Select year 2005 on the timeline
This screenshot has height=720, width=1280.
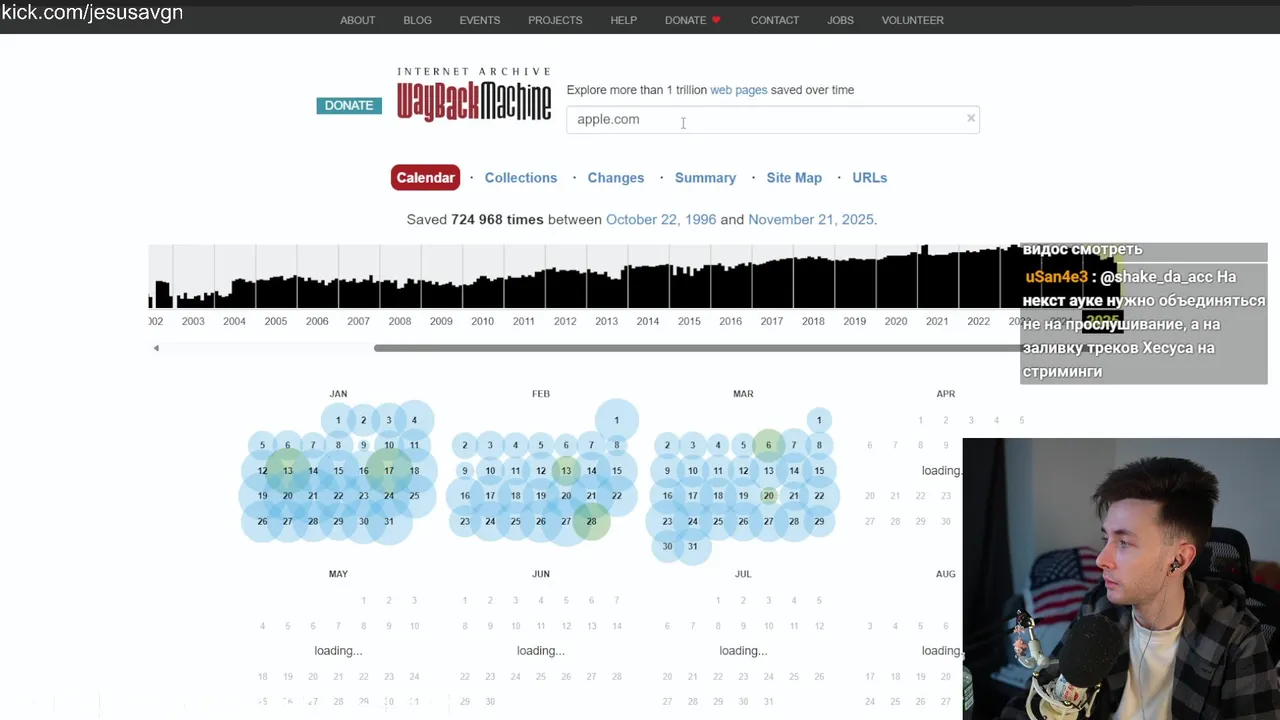[276, 321]
